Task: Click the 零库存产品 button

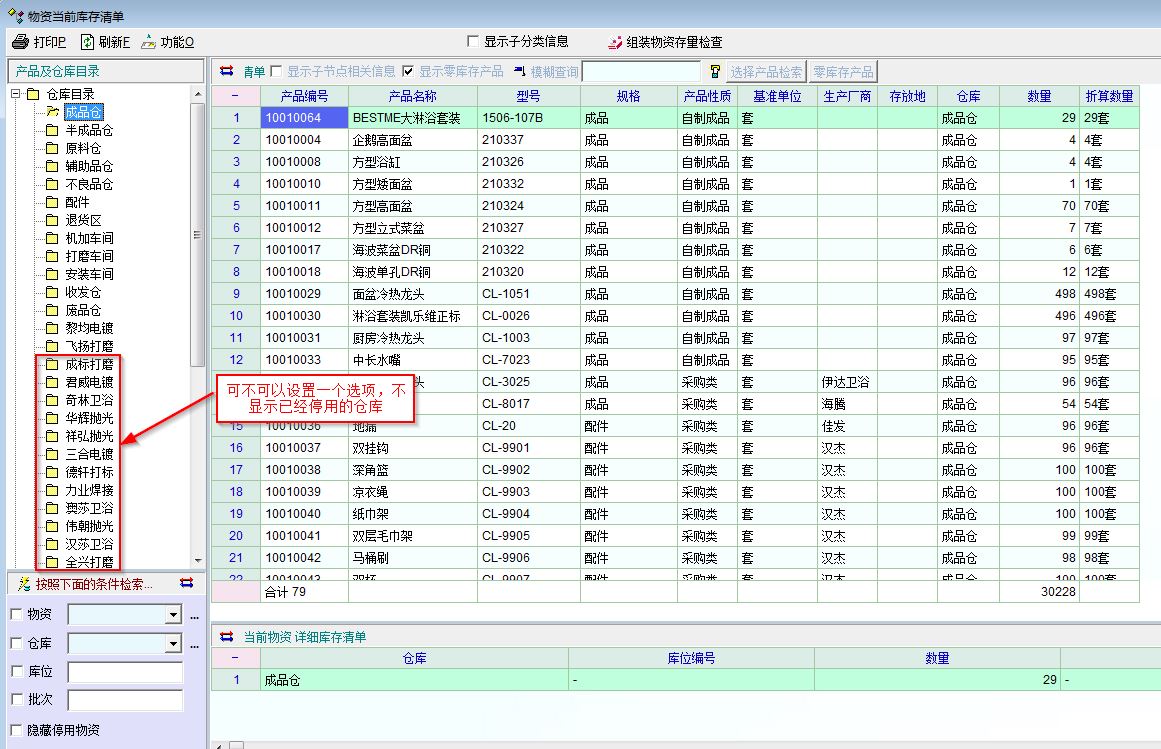Action: [x=843, y=72]
